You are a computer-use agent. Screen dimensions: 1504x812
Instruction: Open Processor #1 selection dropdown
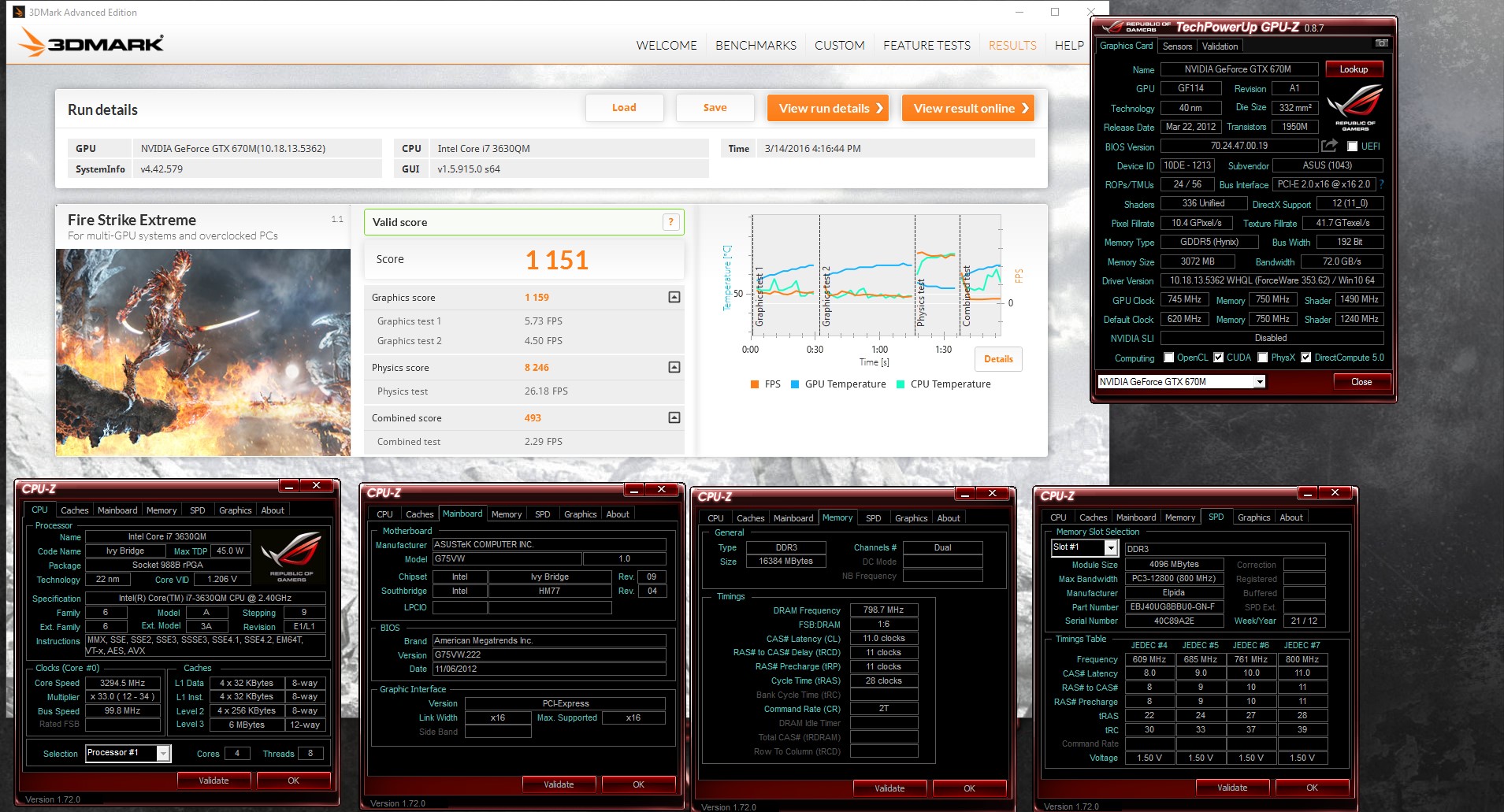[163, 754]
